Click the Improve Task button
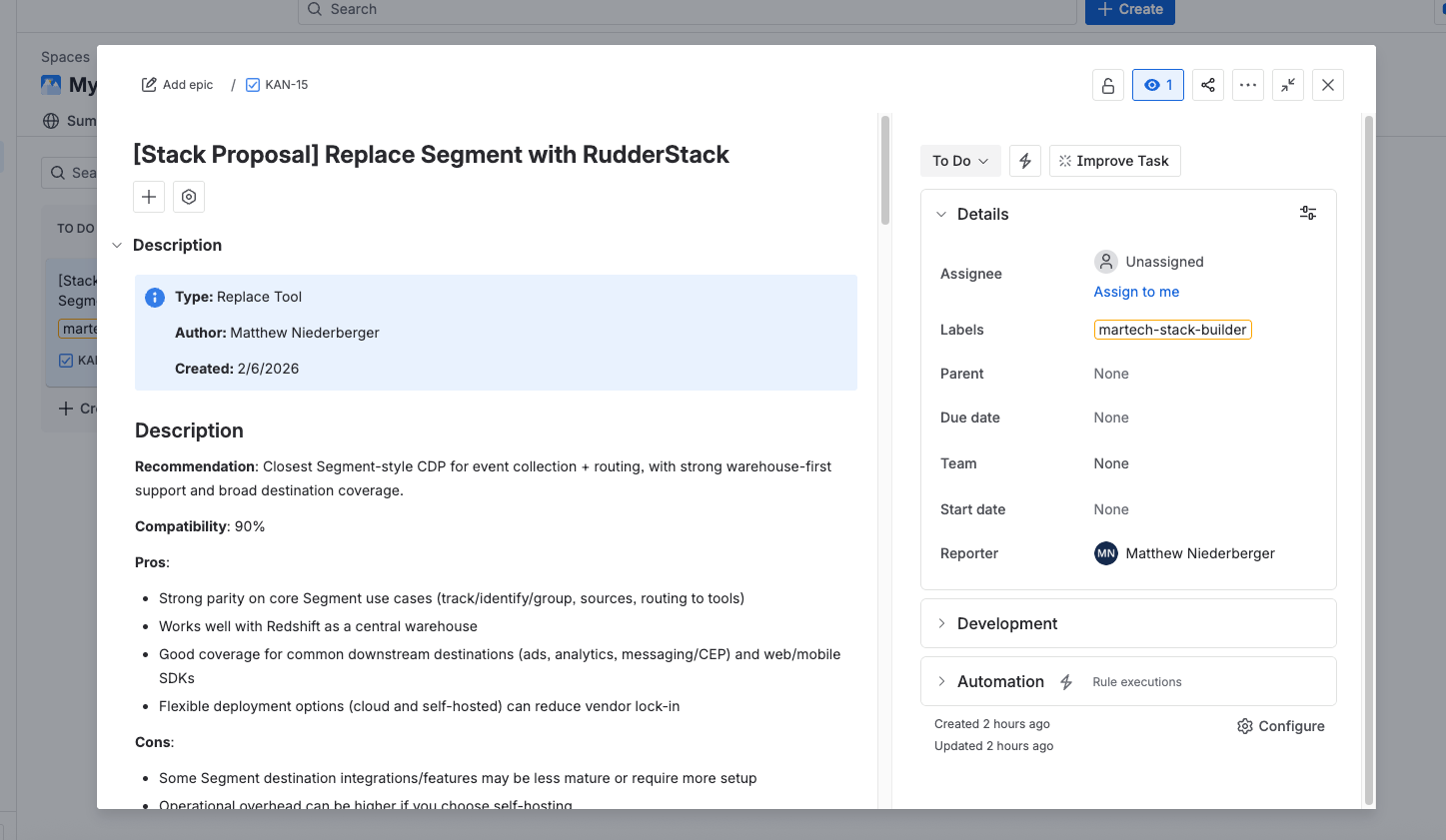1446x840 pixels. point(1114,161)
